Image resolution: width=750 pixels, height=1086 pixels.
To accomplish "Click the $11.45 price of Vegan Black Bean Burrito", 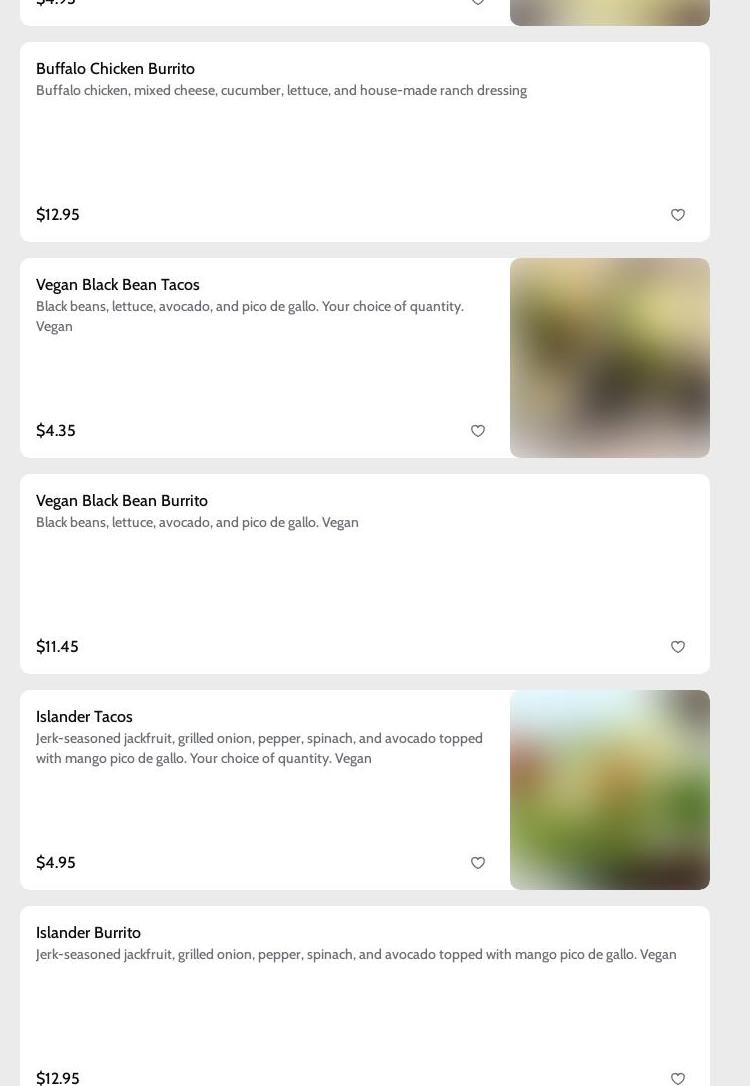I will tap(57, 647).
